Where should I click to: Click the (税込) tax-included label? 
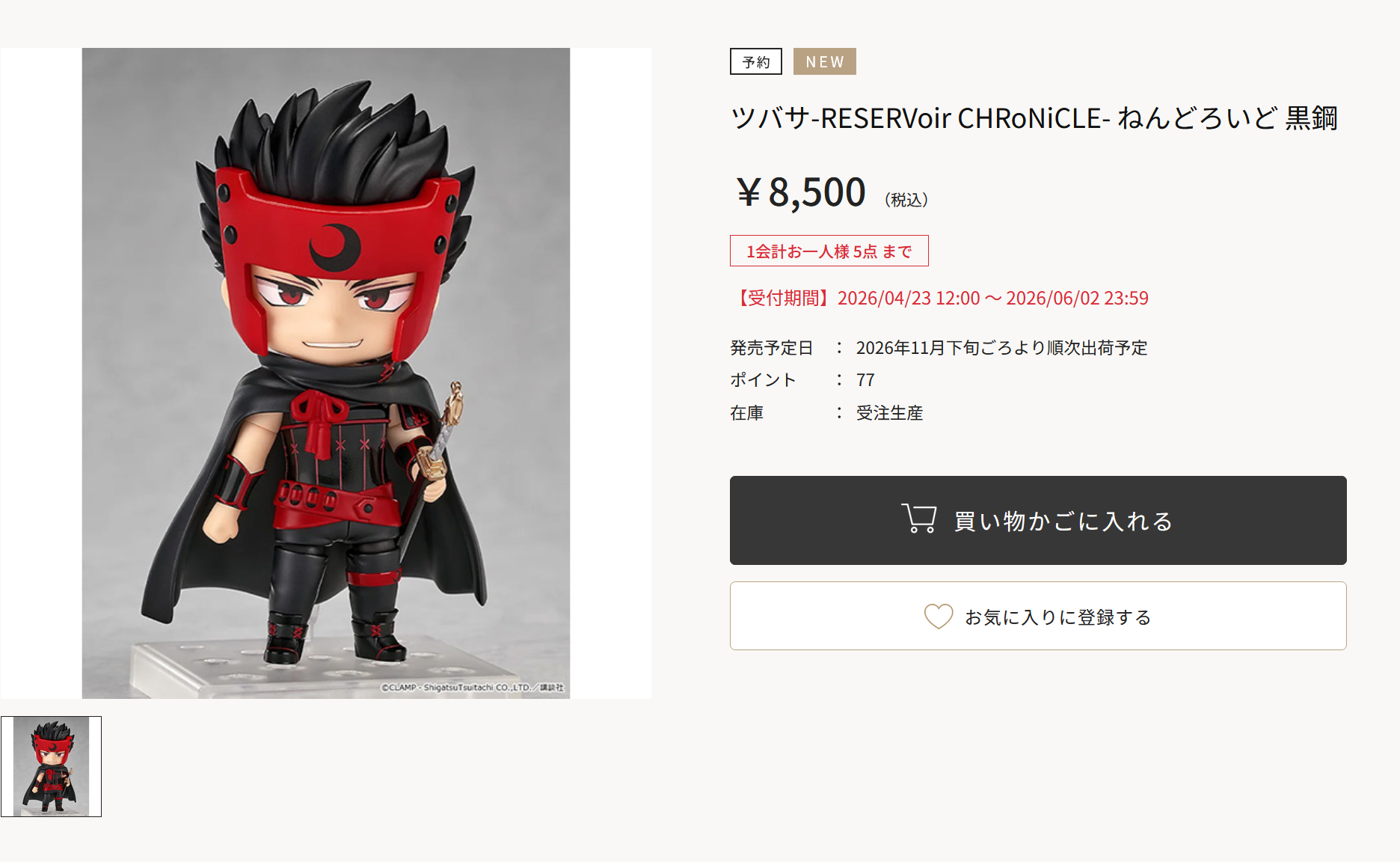[x=906, y=200]
